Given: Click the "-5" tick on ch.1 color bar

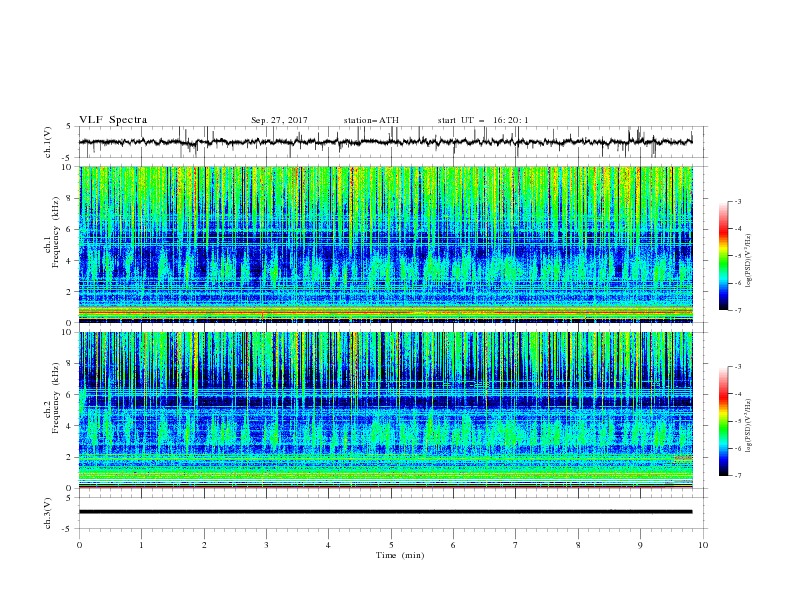Looking at the screenshot, I should (737, 256).
